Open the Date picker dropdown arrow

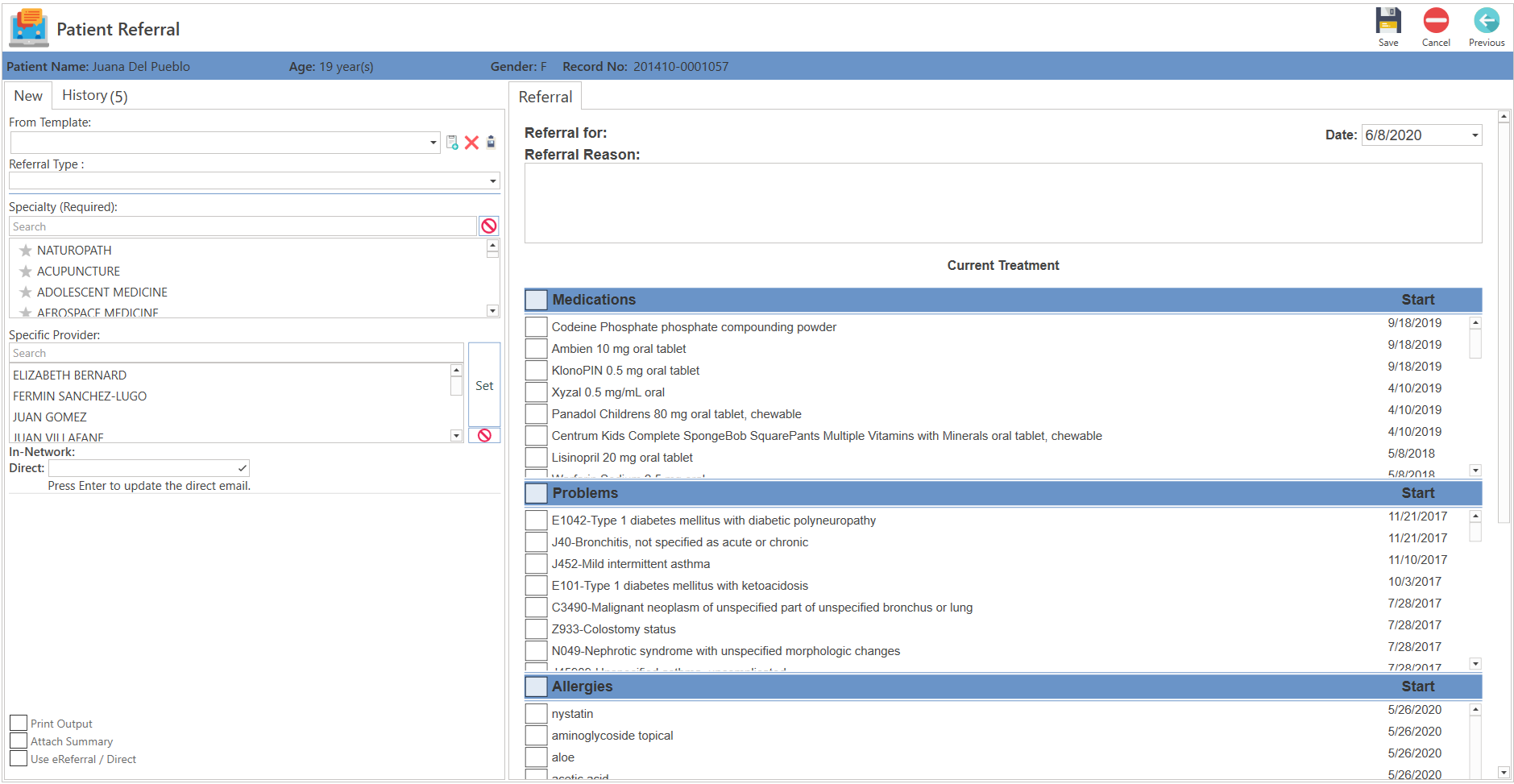coord(1475,135)
